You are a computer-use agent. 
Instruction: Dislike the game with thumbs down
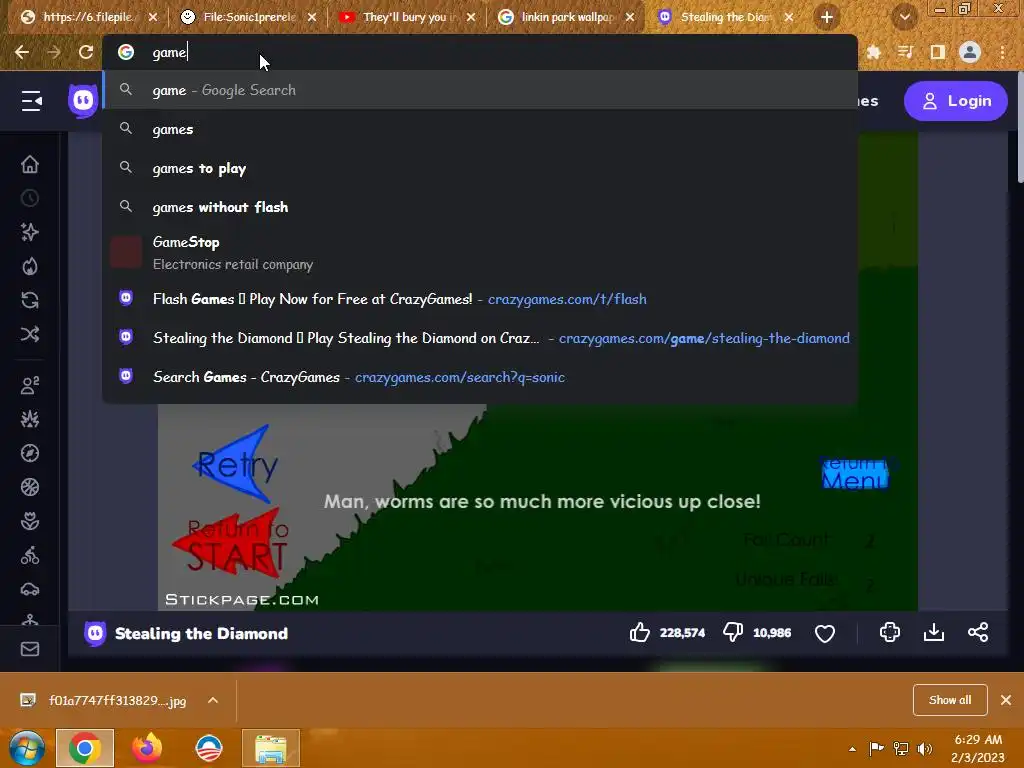(x=733, y=632)
